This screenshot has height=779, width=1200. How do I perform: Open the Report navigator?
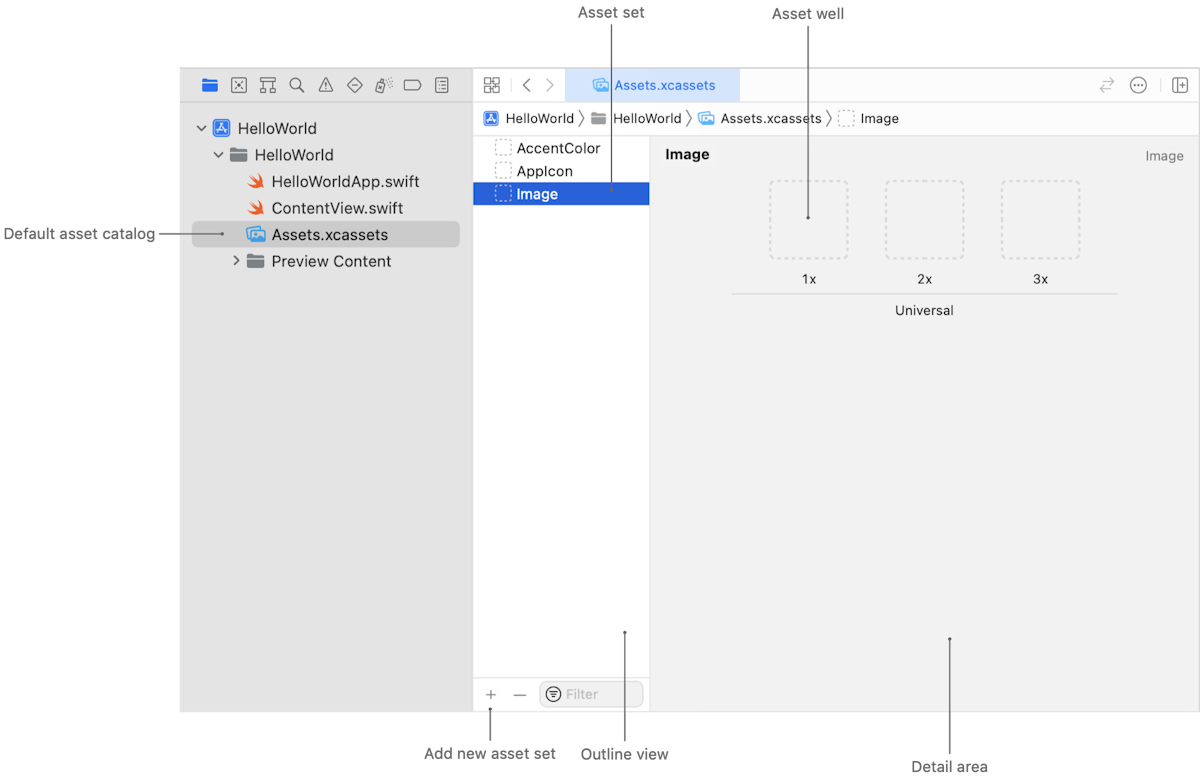point(442,86)
